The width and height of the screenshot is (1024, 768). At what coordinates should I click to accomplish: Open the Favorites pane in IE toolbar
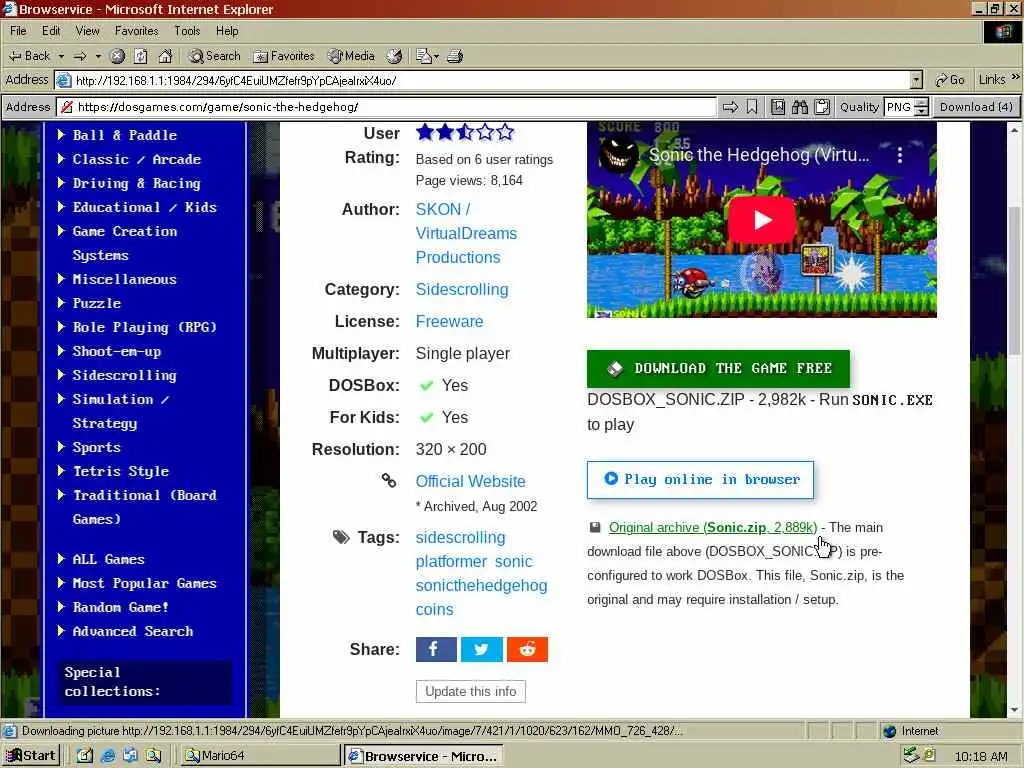(x=284, y=56)
